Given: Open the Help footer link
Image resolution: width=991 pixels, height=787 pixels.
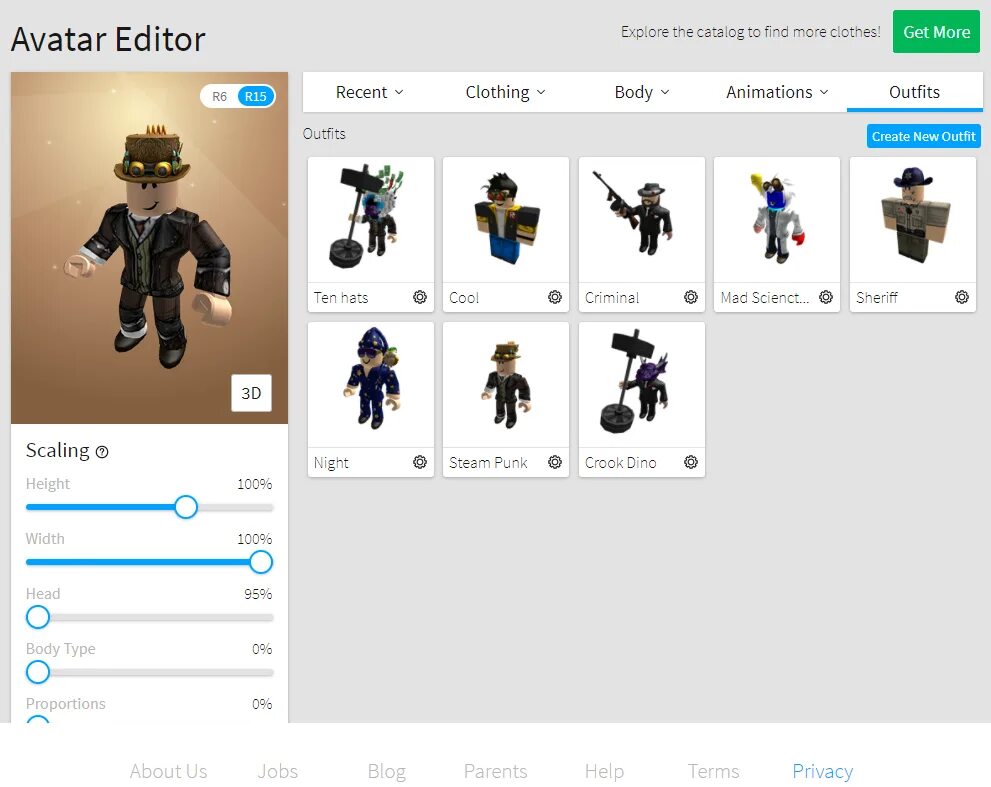Looking at the screenshot, I should (x=604, y=771).
